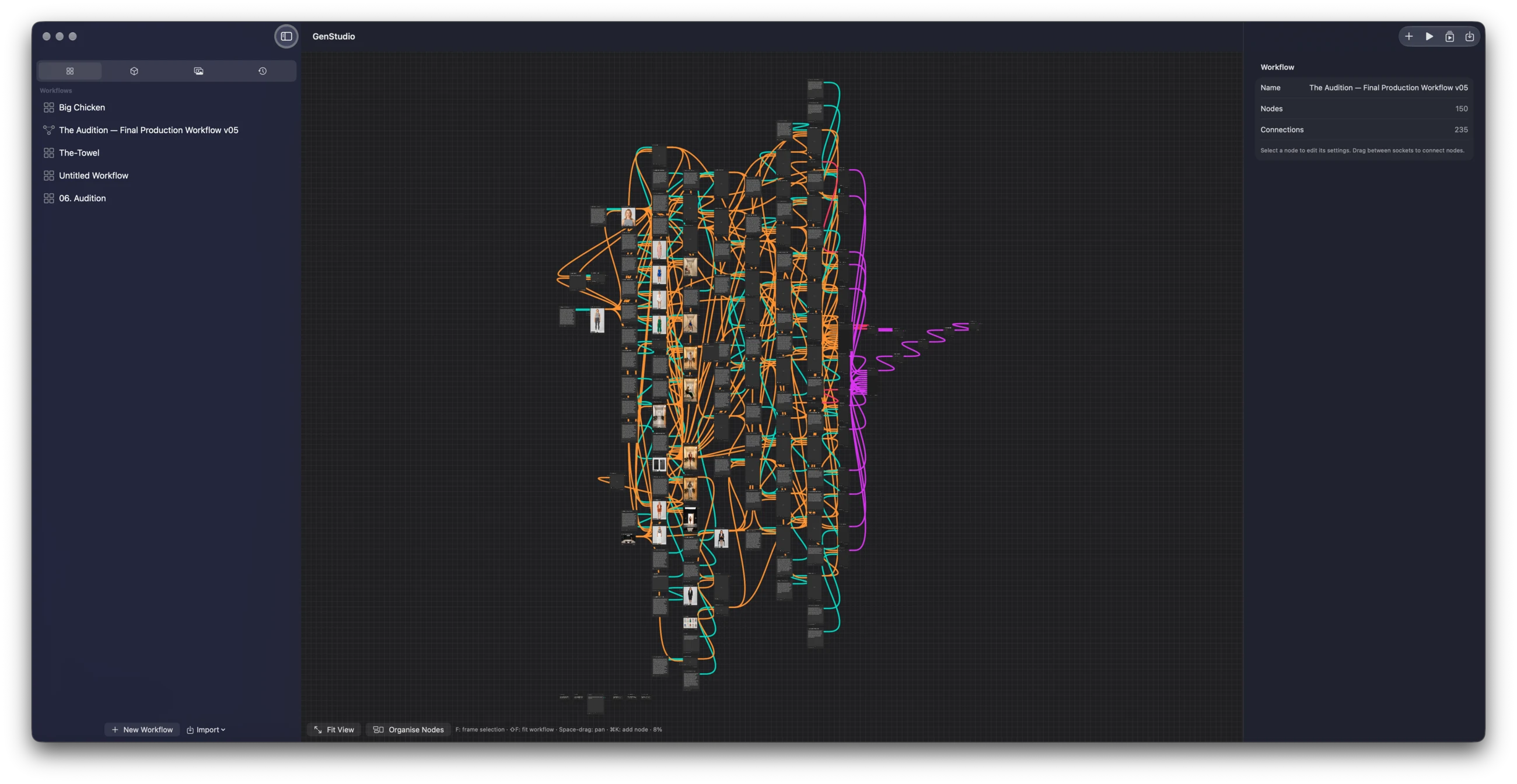Open Untitled Workflow in the sidebar
Image resolution: width=1517 pixels, height=784 pixels.
pyautogui.click(x=167, y=176)
